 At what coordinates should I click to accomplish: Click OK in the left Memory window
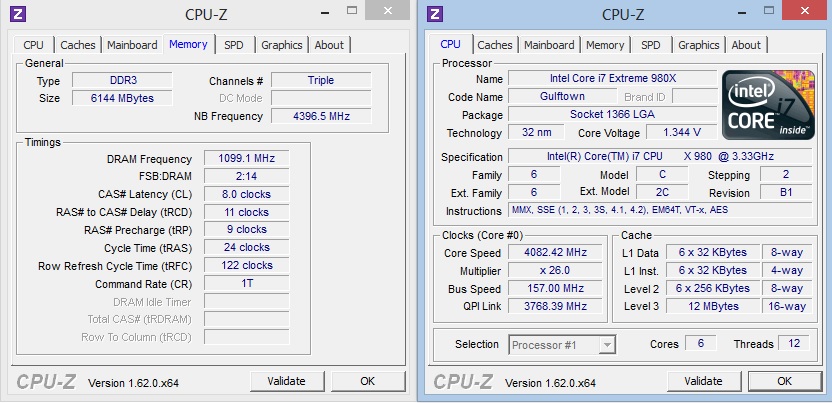pos(367,381)
